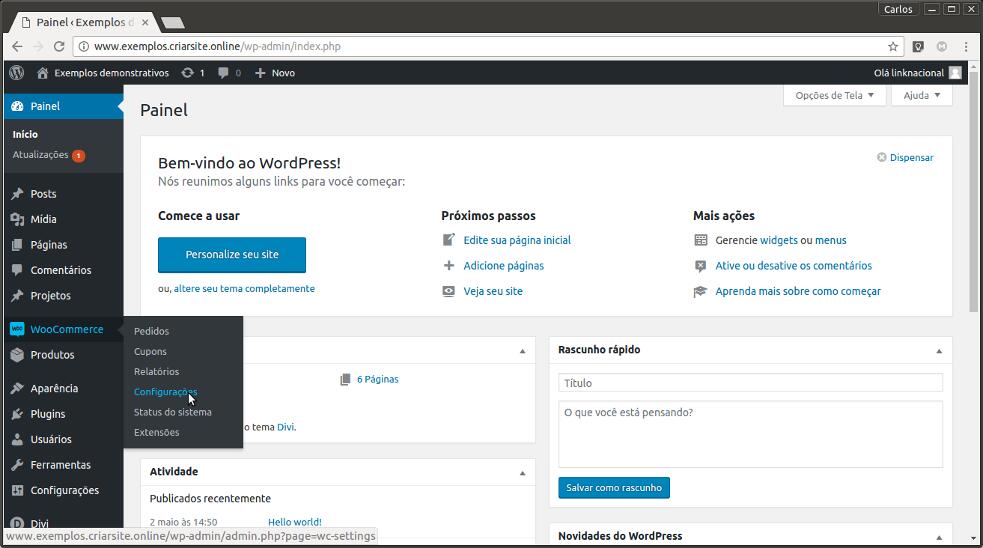Image resolution: width=983 pixels, height=548 pixels.
Task: Open the updates icon in admin bar
Action: click(188, 73)
